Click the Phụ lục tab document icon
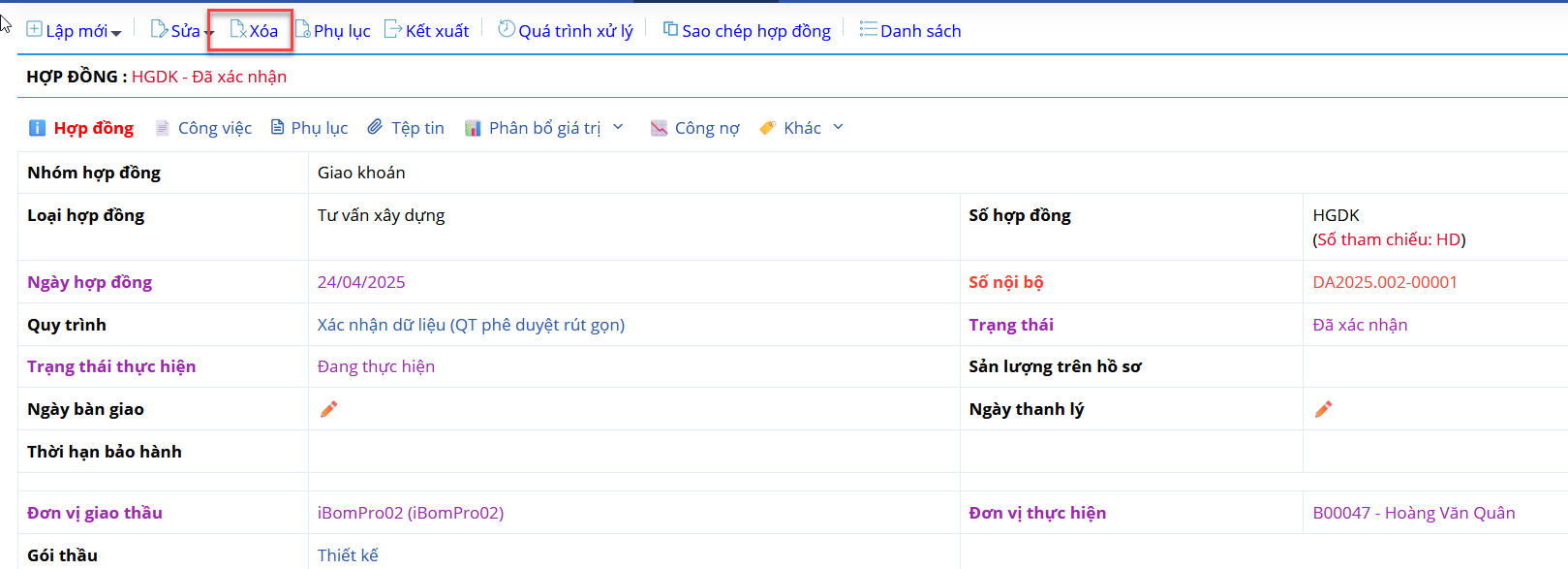This screenshot has width=1568, height=569. pos(278,127)
